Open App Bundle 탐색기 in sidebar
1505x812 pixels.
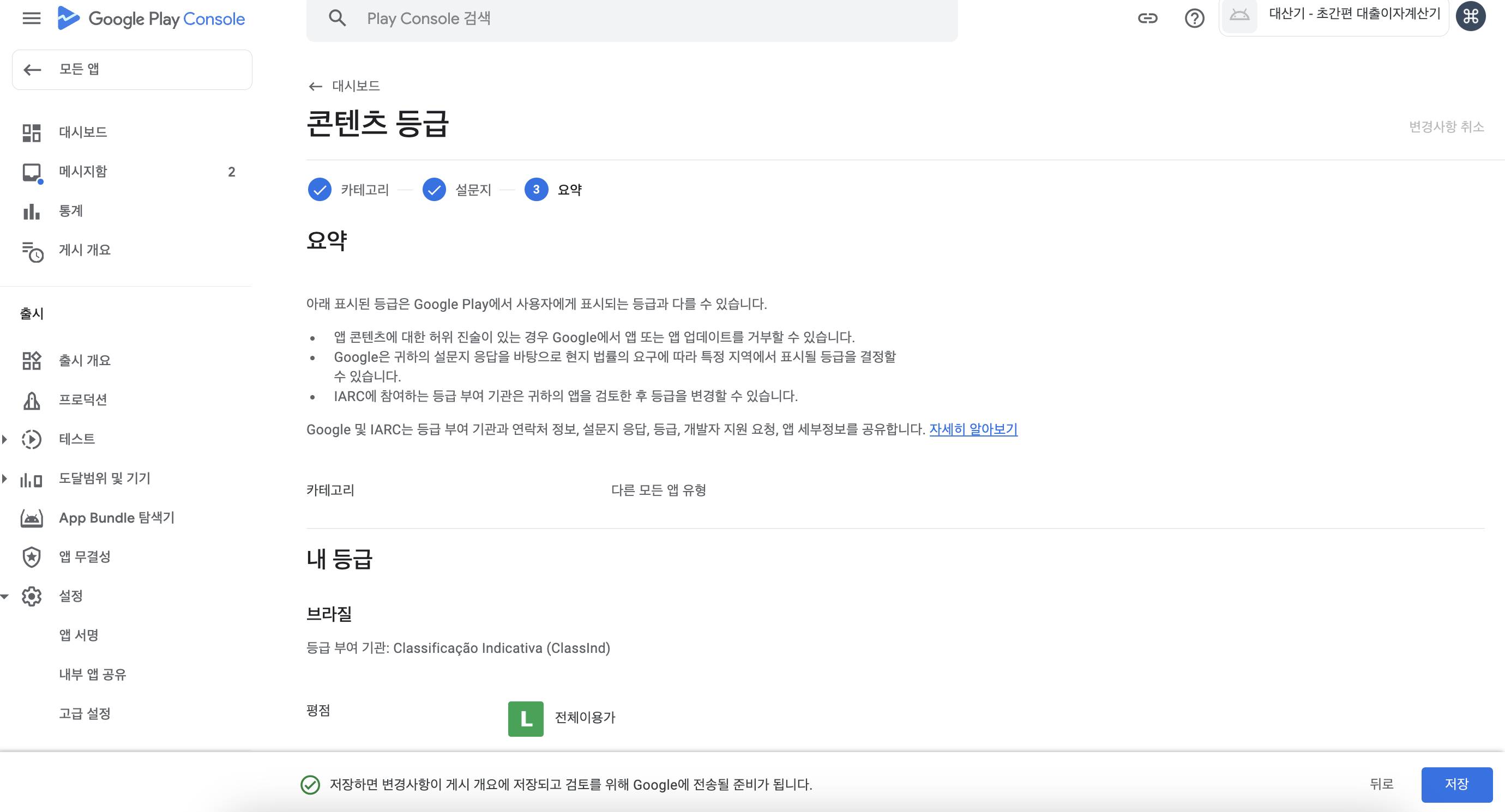point(116,518)
